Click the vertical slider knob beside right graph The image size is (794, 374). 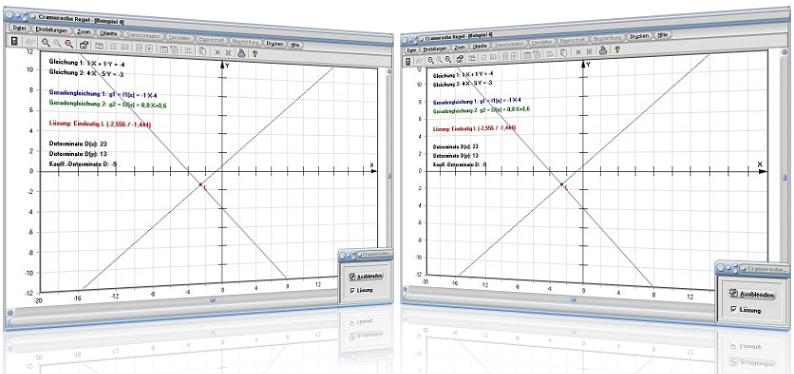pos(784,178)
